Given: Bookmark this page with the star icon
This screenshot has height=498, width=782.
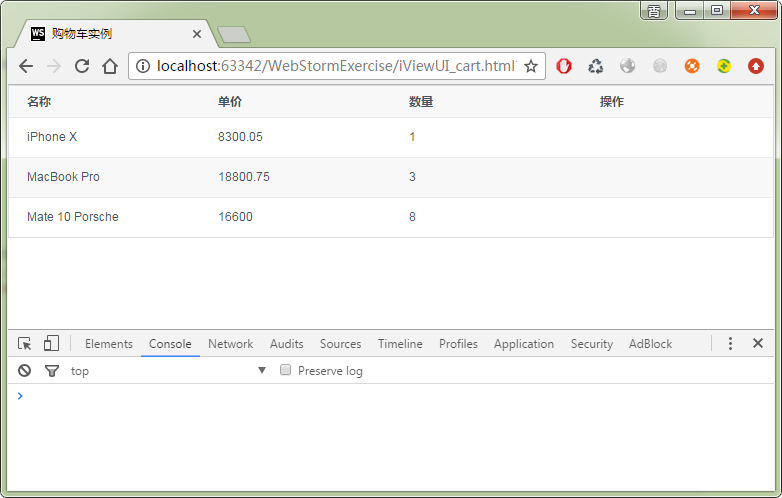Looking at the screenshot, I should [x=531, y=66].
